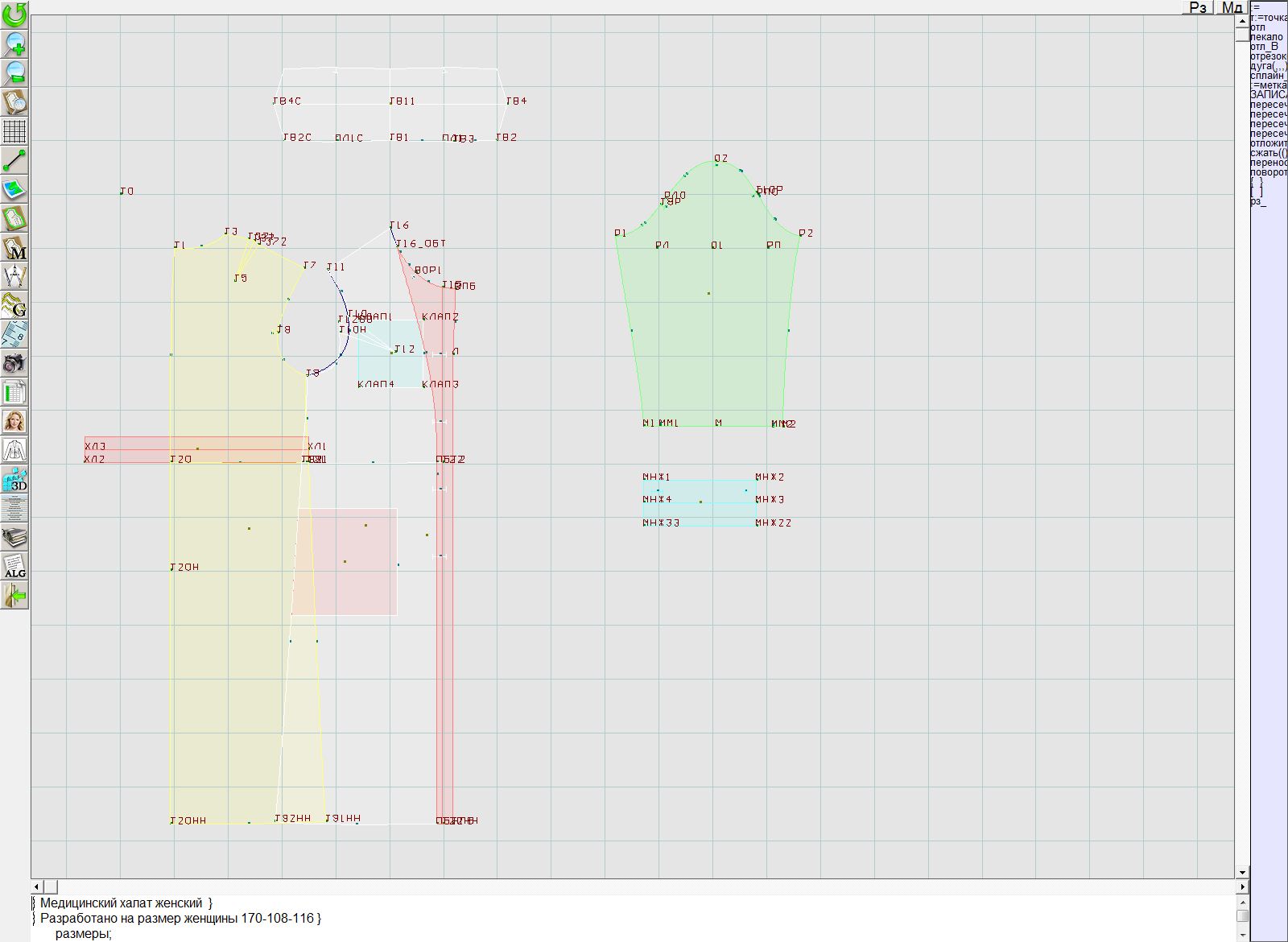Open the camera snapshot tool
Image resolution: width=1288 pixels, height=942 pixels.
click(x=14, y=363)
